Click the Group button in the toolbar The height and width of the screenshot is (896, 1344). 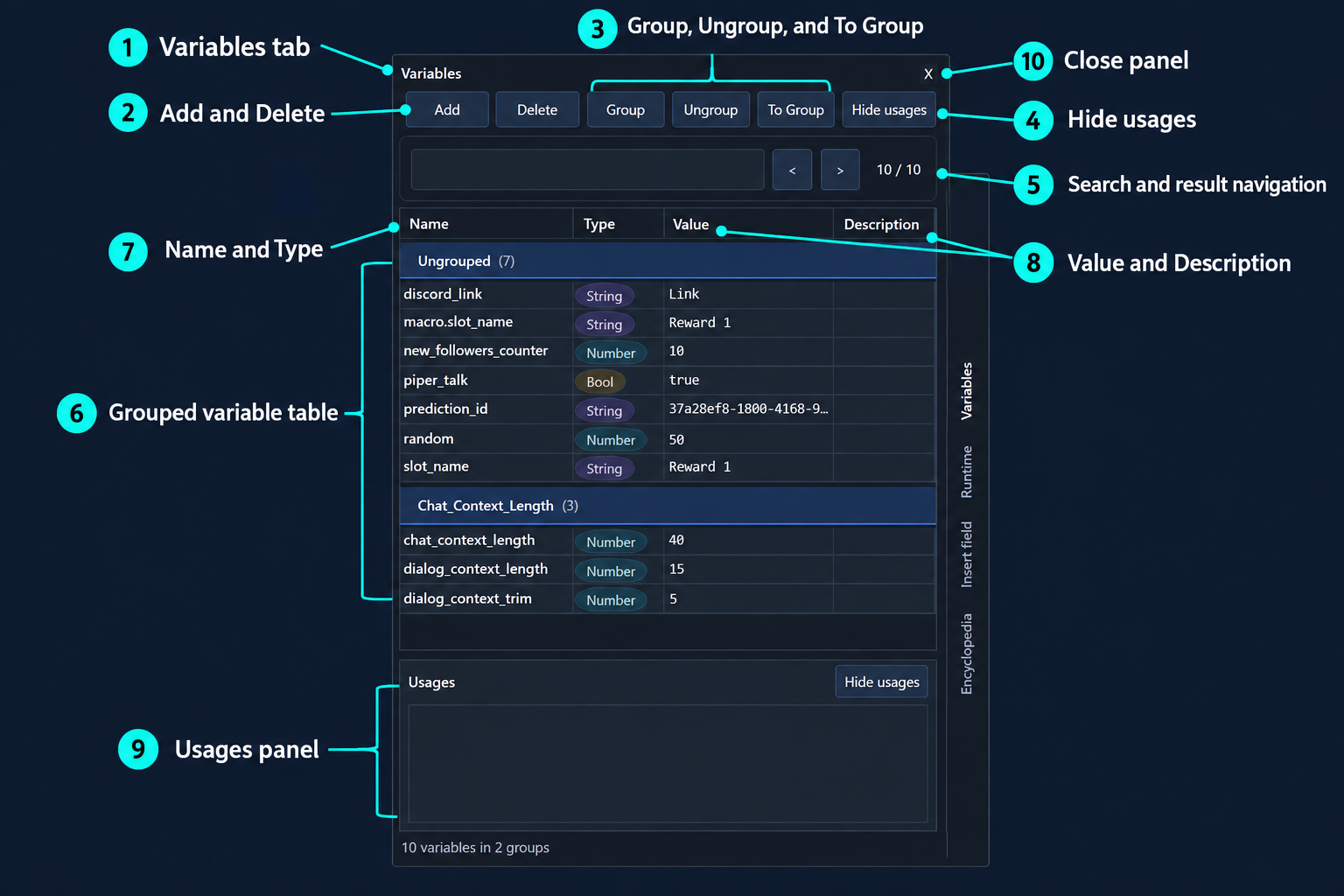pos(626,109)
